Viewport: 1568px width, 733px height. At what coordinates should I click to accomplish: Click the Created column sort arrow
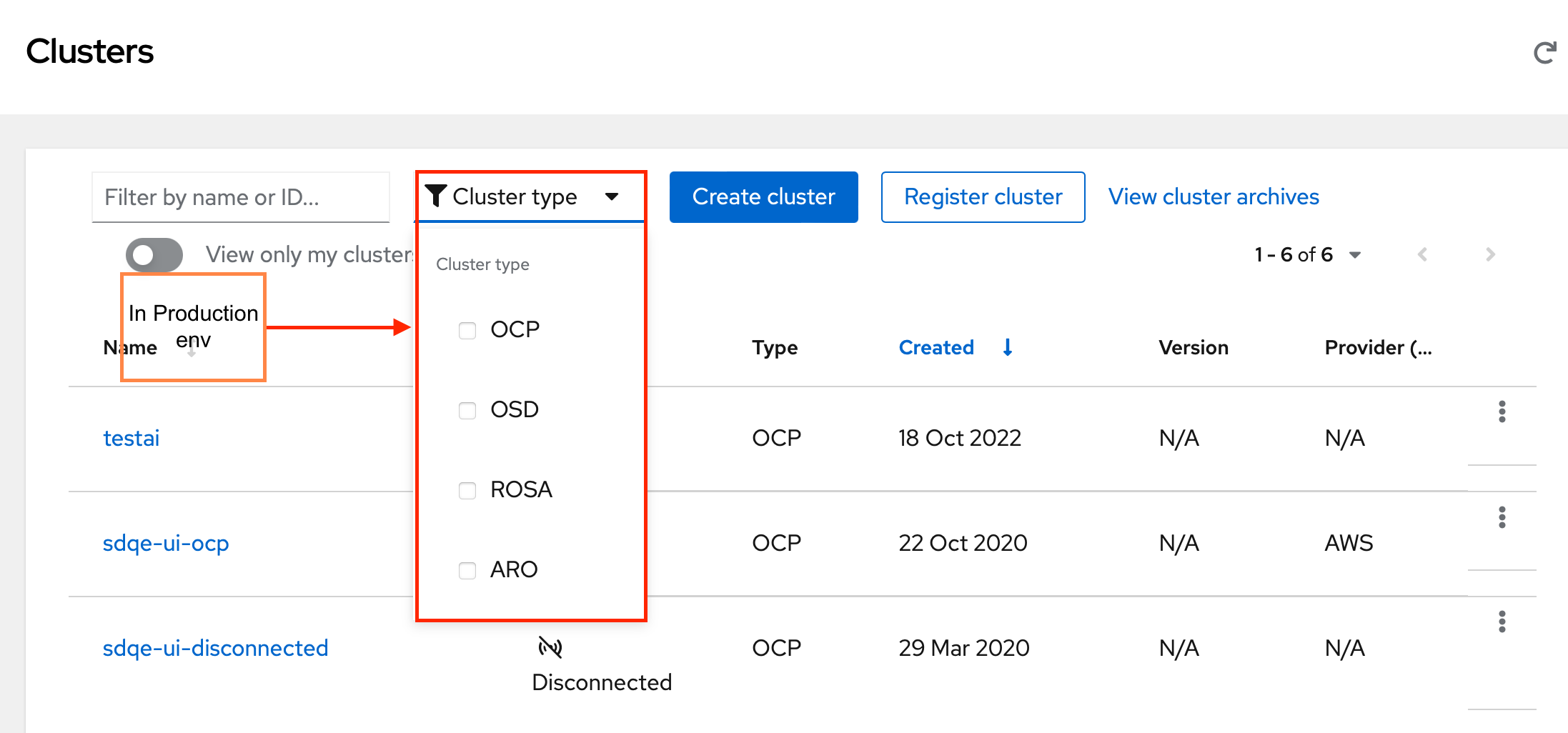pos(1007,347)
